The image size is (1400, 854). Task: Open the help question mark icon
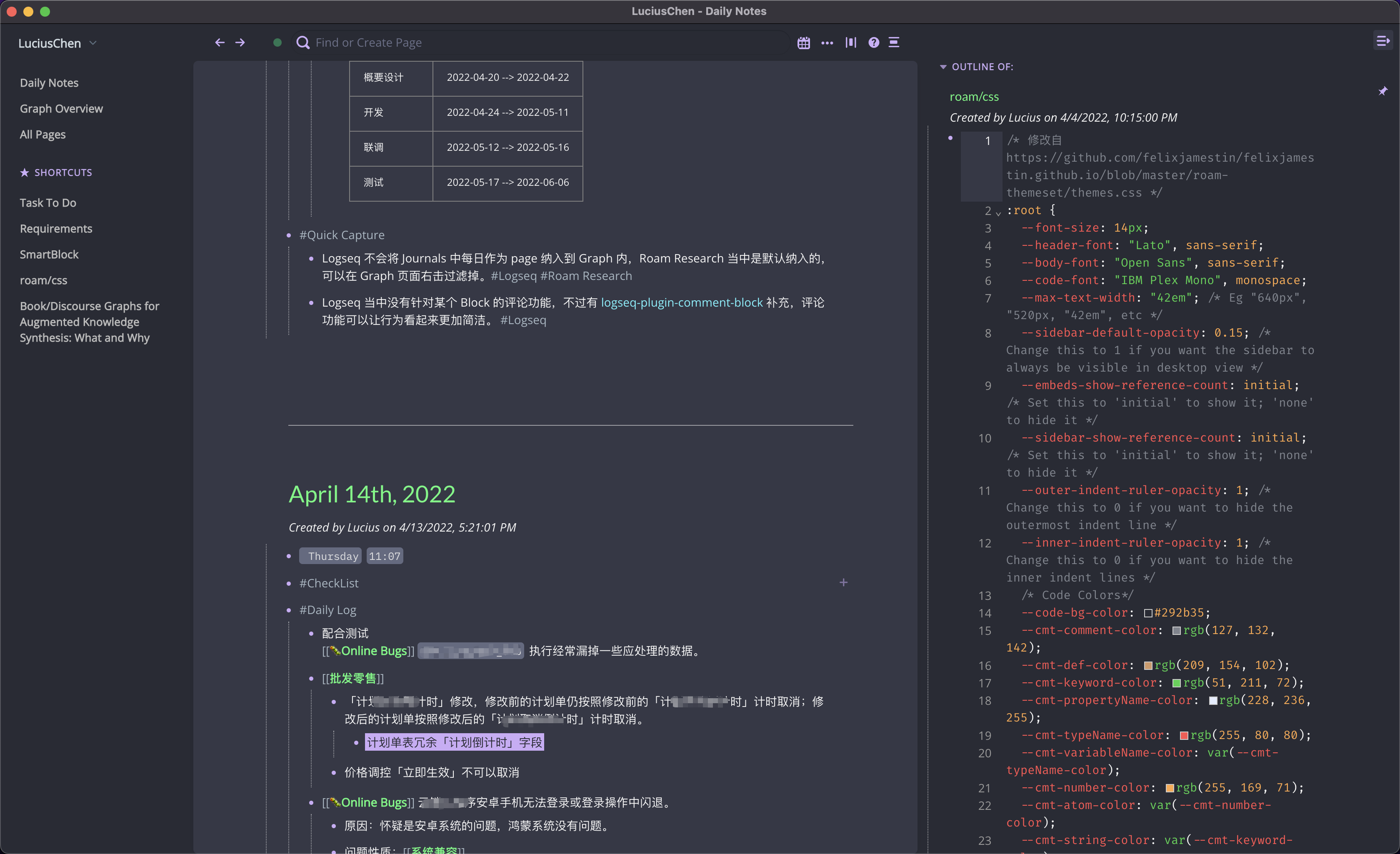[874, 42]
